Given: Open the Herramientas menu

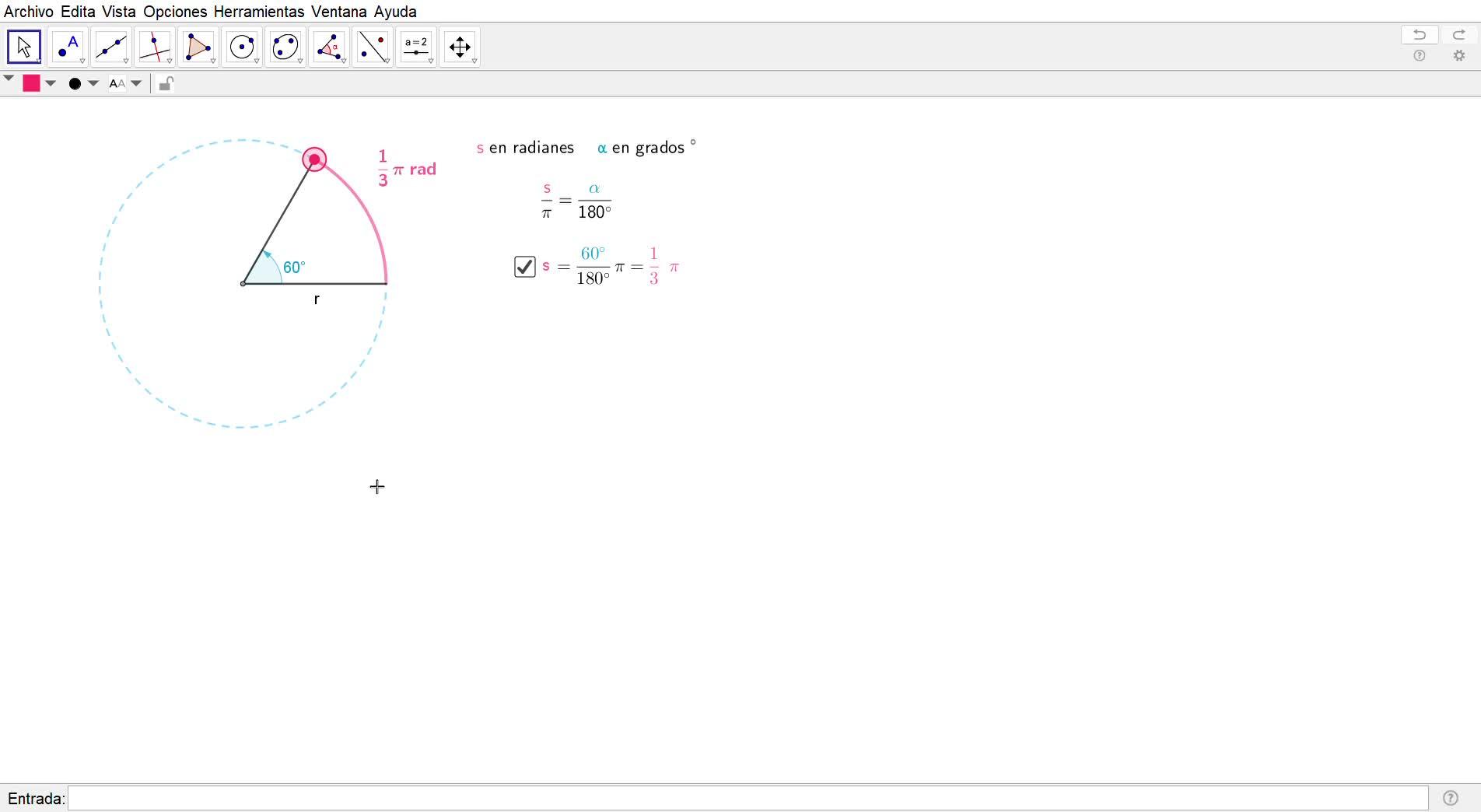Looking at the screenshot, I should pos(258,12).
